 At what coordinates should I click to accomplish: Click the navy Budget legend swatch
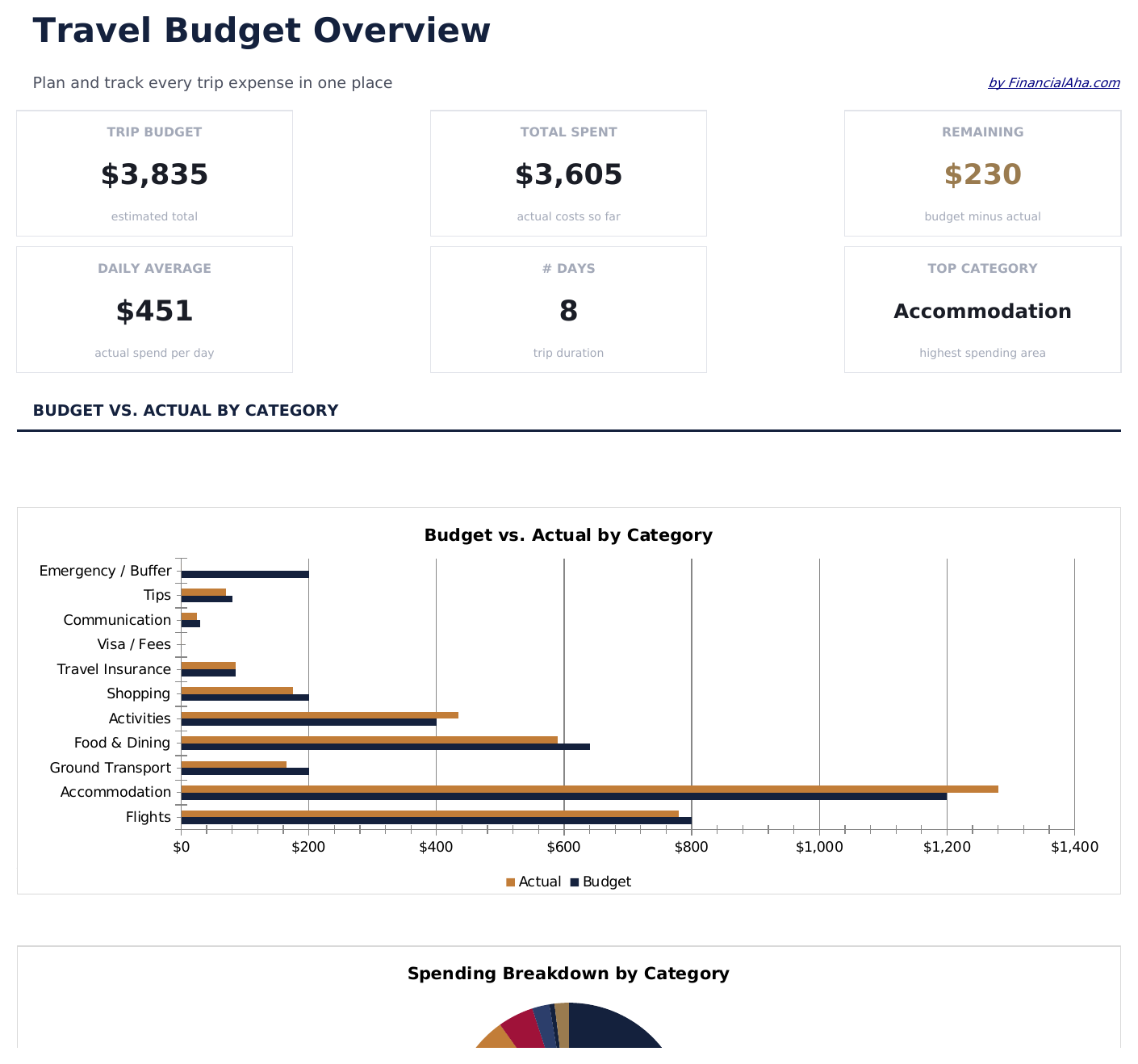click(x=575, y=882)
